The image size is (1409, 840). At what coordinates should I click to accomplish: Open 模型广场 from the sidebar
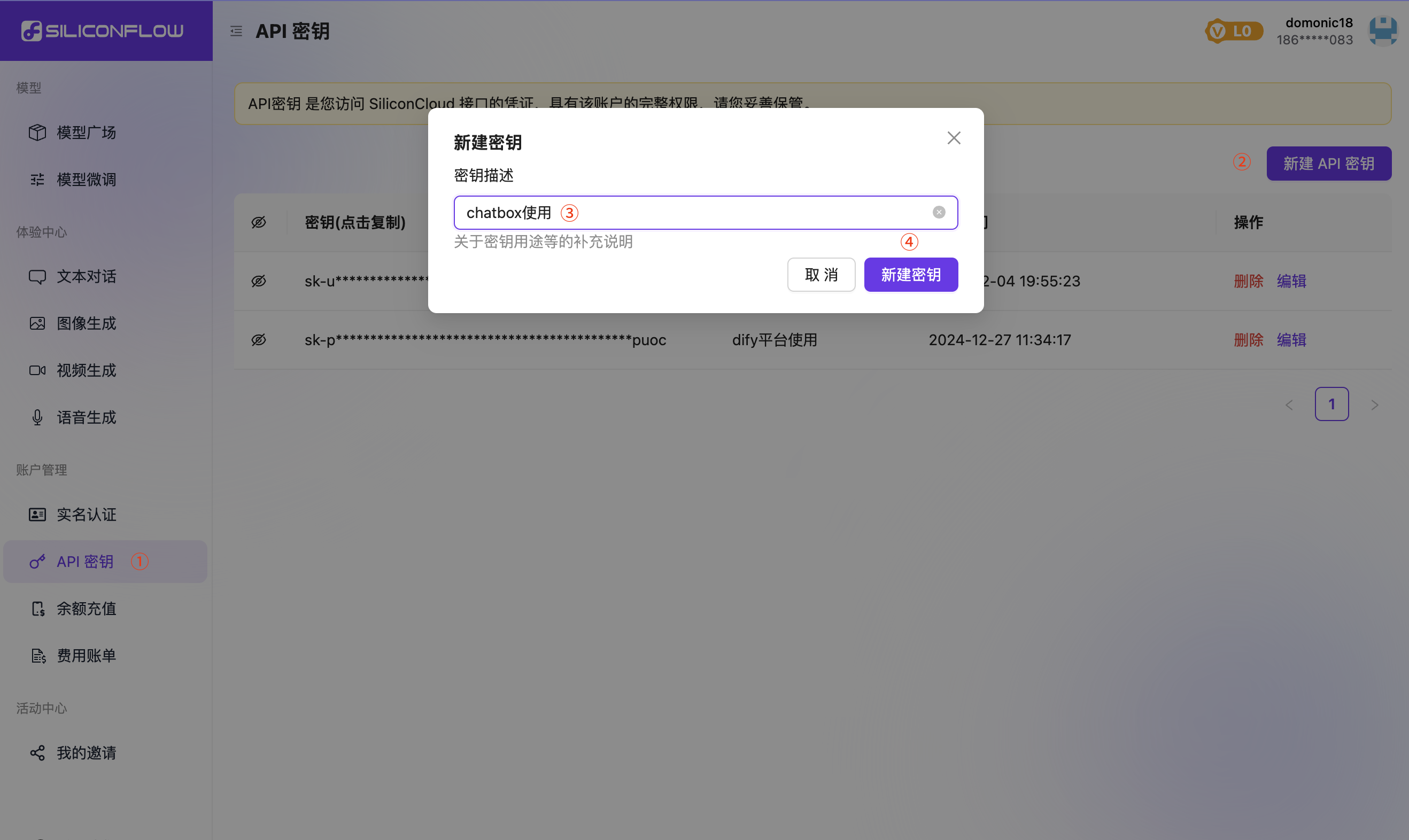click(86, 133)
